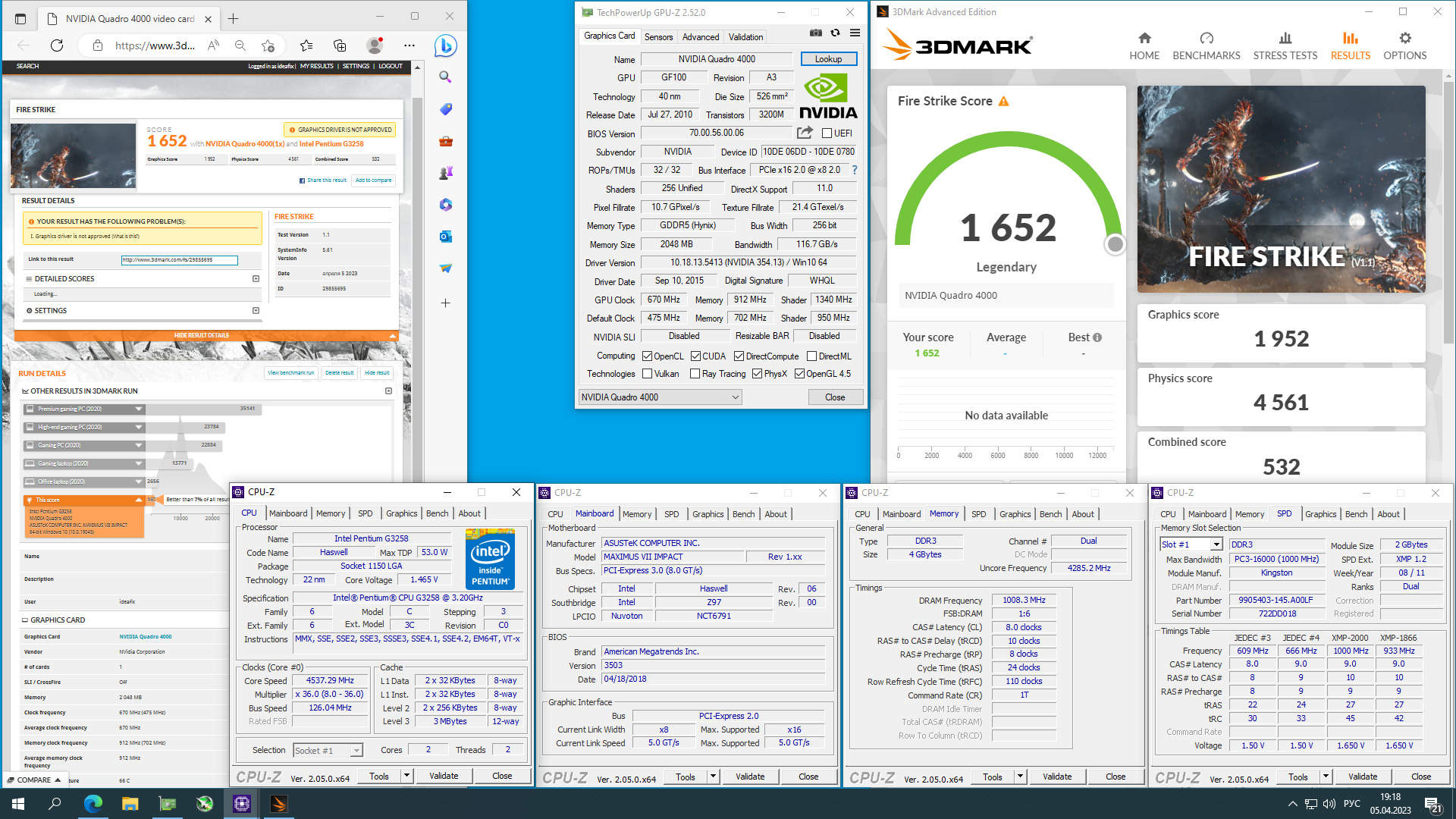Open CPU-Z from the taskbar

click(x=242, y=804)
